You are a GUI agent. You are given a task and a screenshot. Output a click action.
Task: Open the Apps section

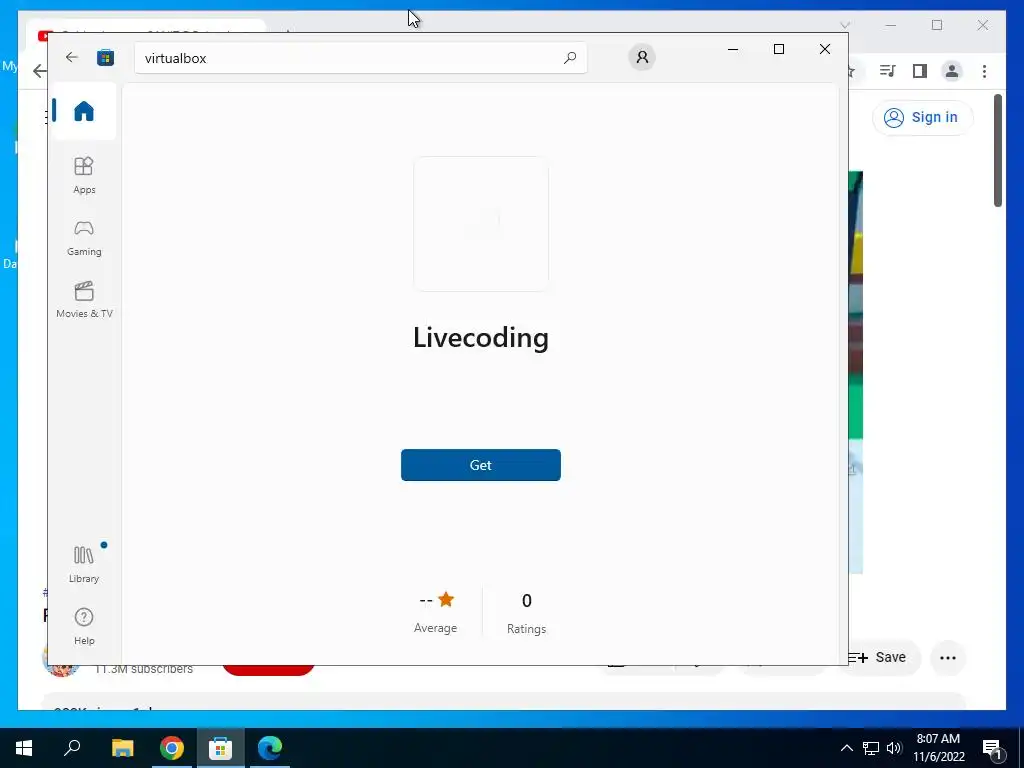84,175
